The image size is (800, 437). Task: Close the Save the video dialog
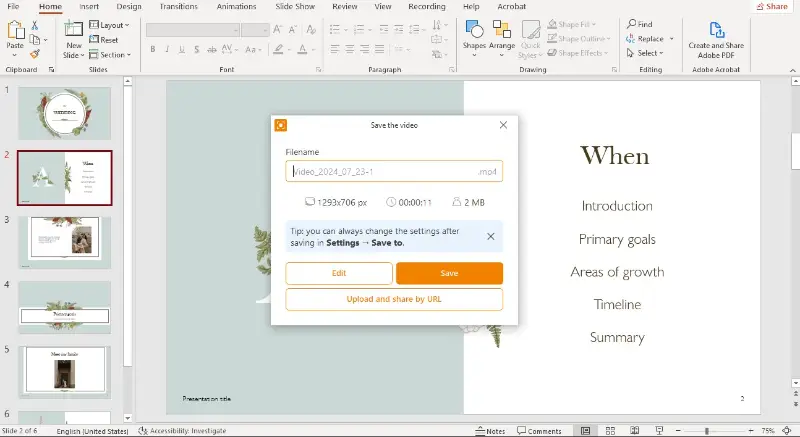503,125
